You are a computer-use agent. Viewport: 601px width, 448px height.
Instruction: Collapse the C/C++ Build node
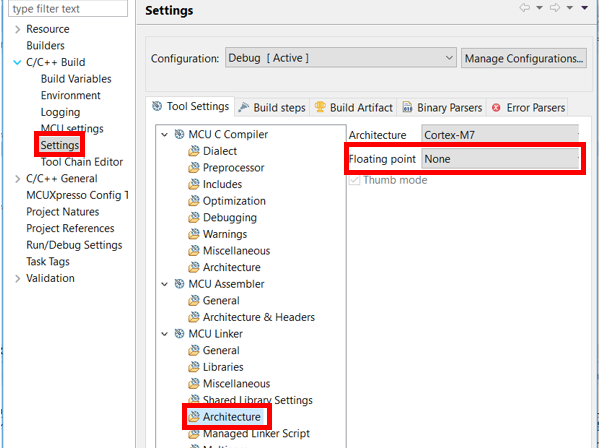coord(17,62)
